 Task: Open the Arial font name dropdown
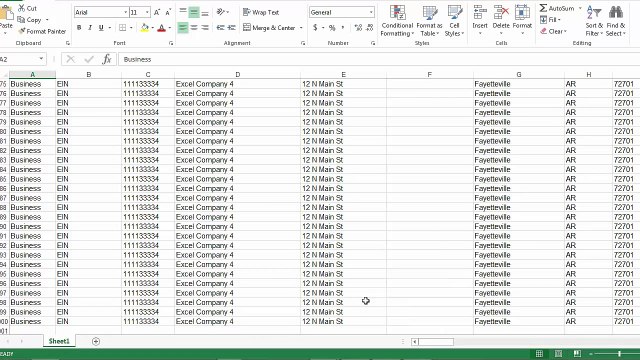click(x=125, y=13)
